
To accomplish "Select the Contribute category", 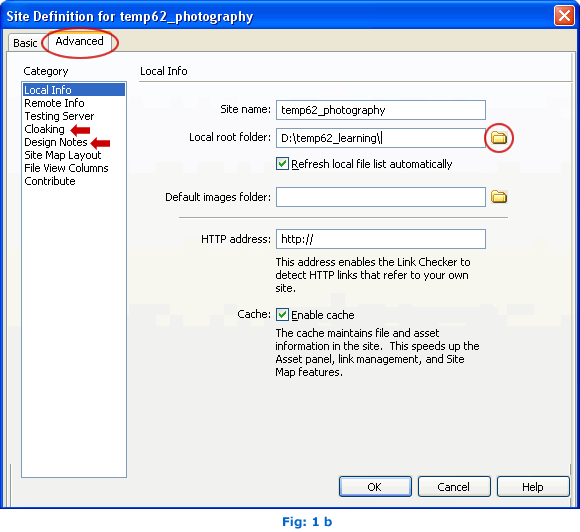I will 50,181.
